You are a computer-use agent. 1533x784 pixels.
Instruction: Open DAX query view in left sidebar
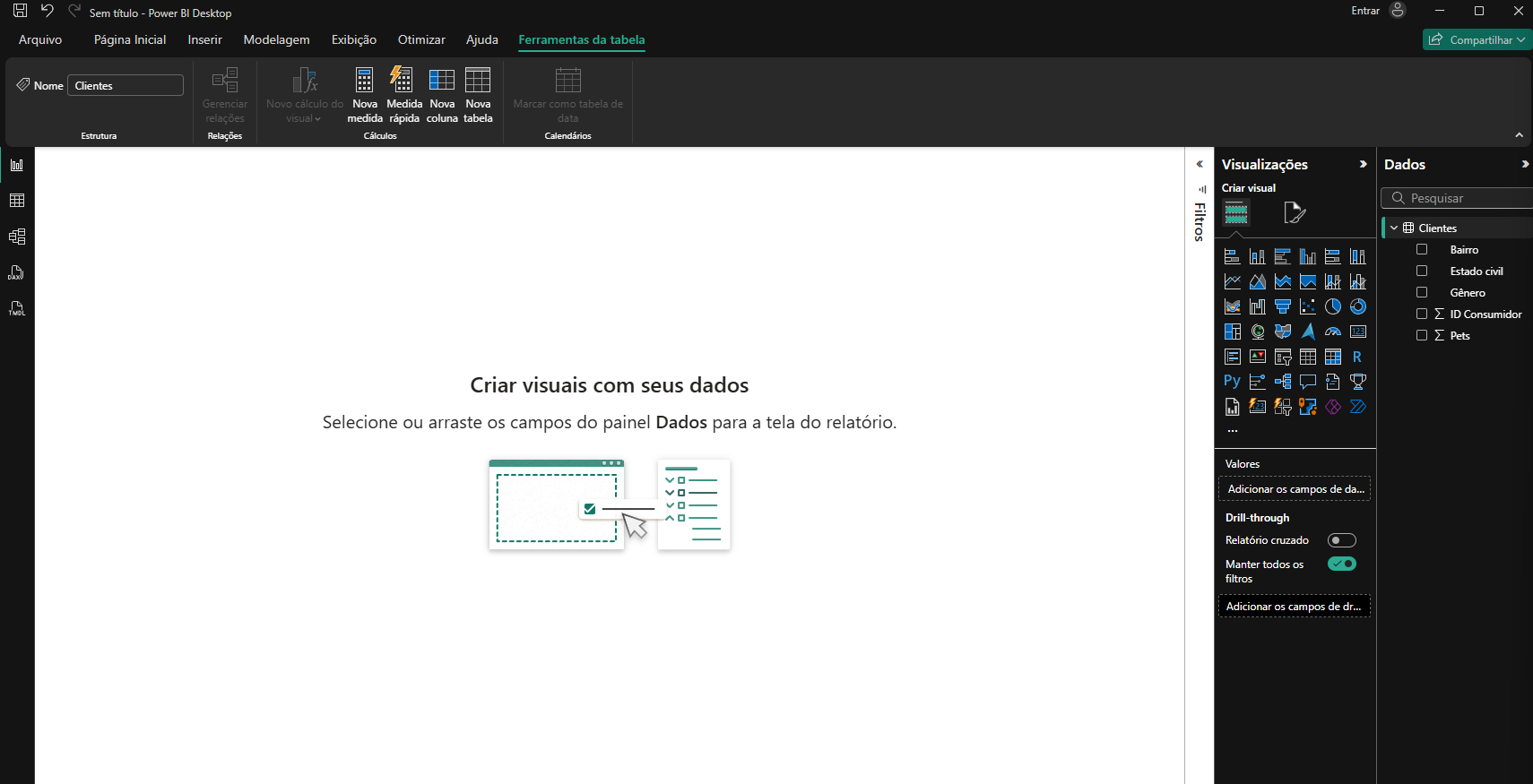tap(17, 272)
